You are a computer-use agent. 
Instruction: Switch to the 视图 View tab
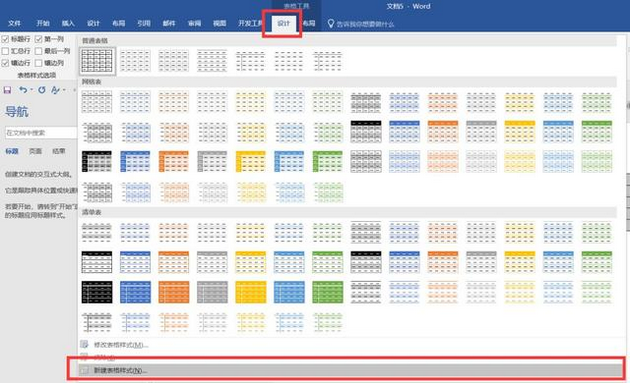tap(219, 23)
